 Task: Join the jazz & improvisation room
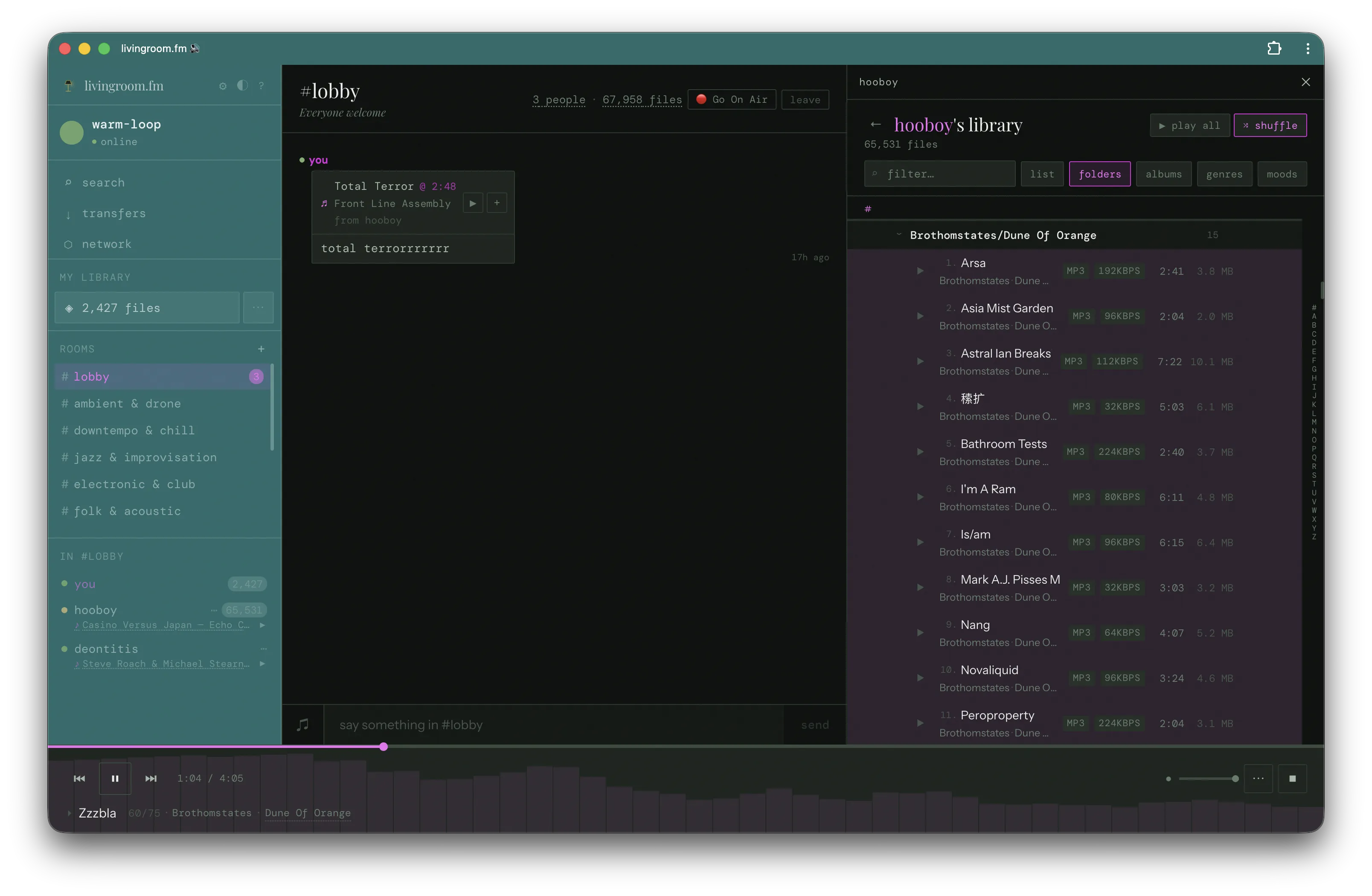pos(162,457)
